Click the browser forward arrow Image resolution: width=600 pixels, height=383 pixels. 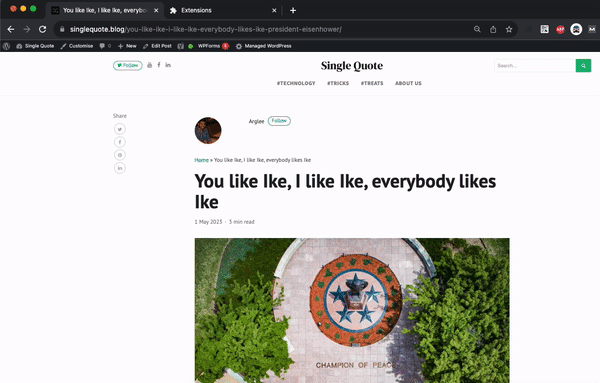pyautogui.click(x=26, y=29)
